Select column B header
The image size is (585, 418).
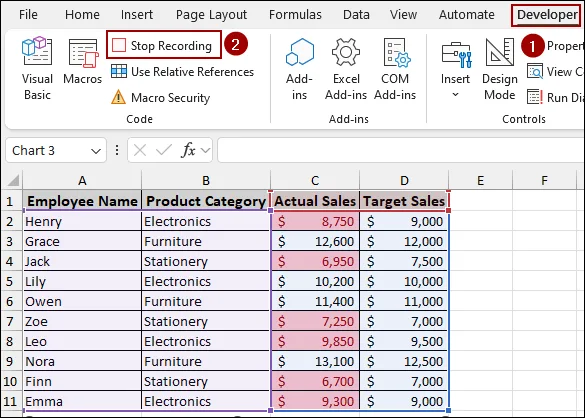coord(206,181)
